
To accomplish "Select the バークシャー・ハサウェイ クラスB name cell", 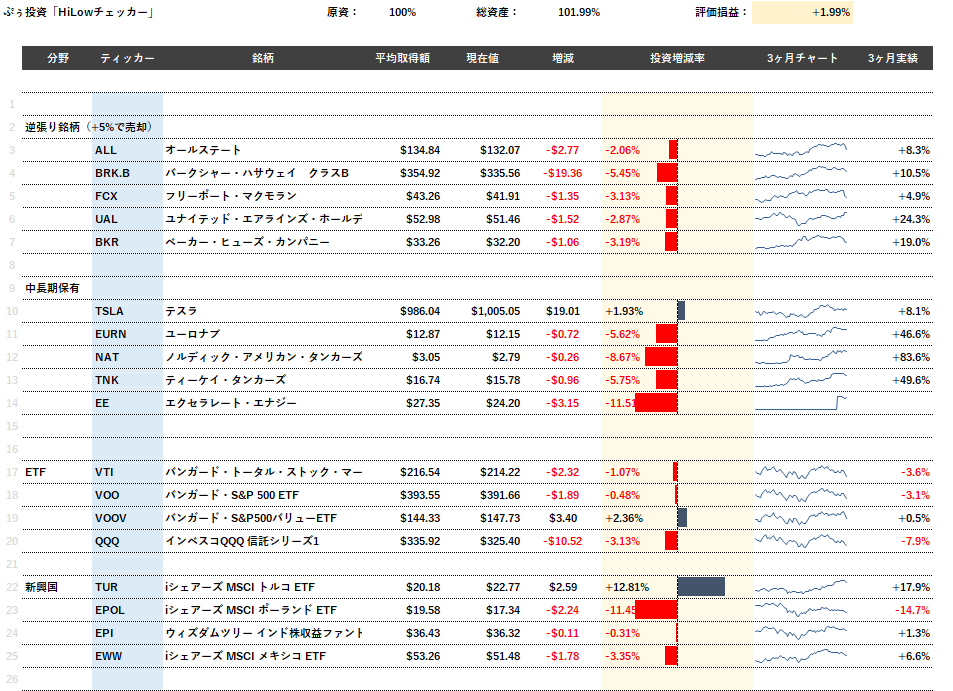I will 257,173.
